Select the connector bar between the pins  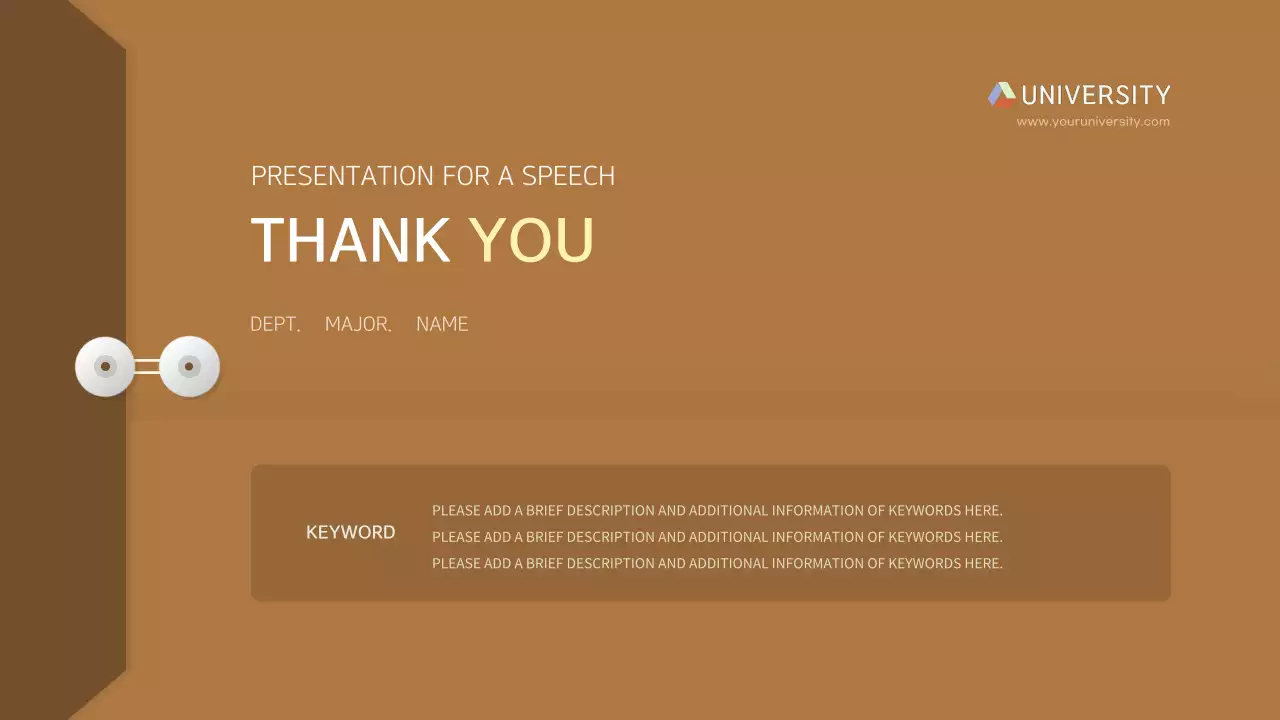(x=148, y=366)
